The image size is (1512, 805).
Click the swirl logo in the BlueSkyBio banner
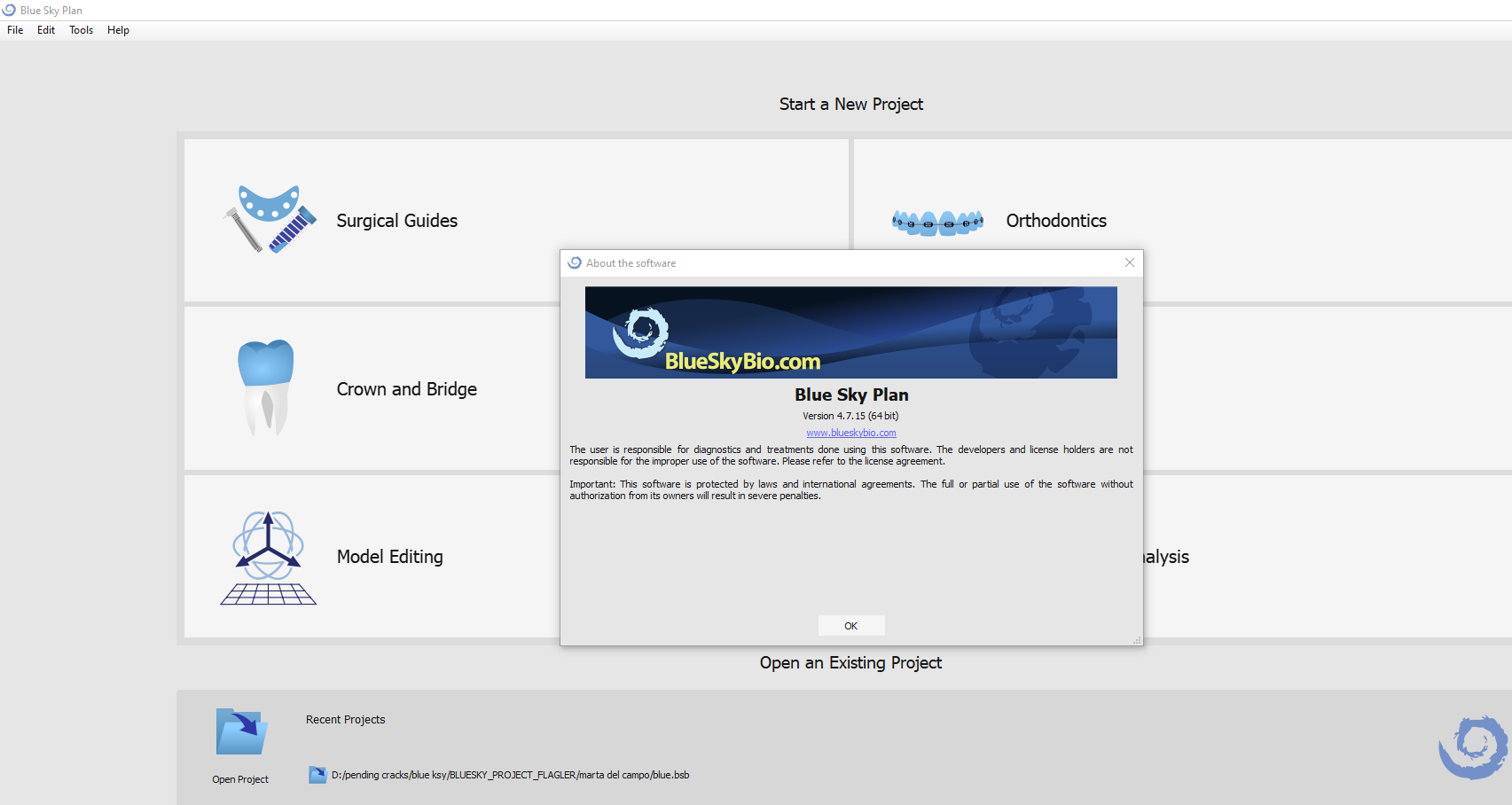tap(641, 332)
